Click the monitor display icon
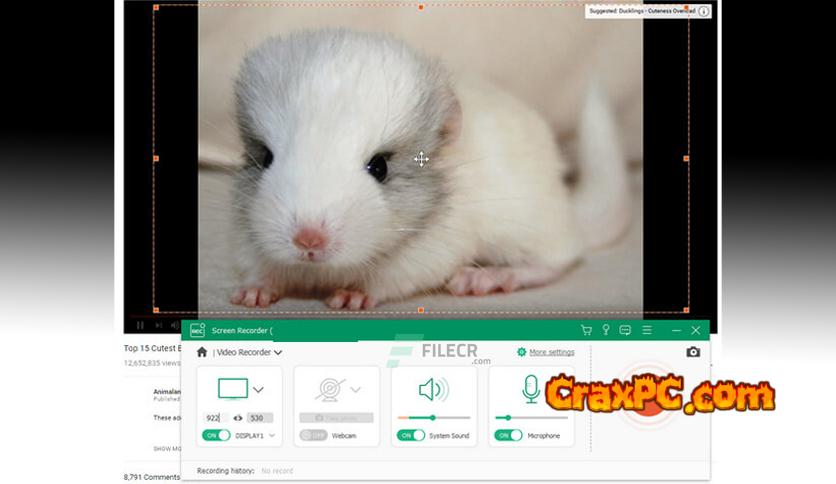Image resolution: width=836 pixels, height=484 pixels. (232, 389)
